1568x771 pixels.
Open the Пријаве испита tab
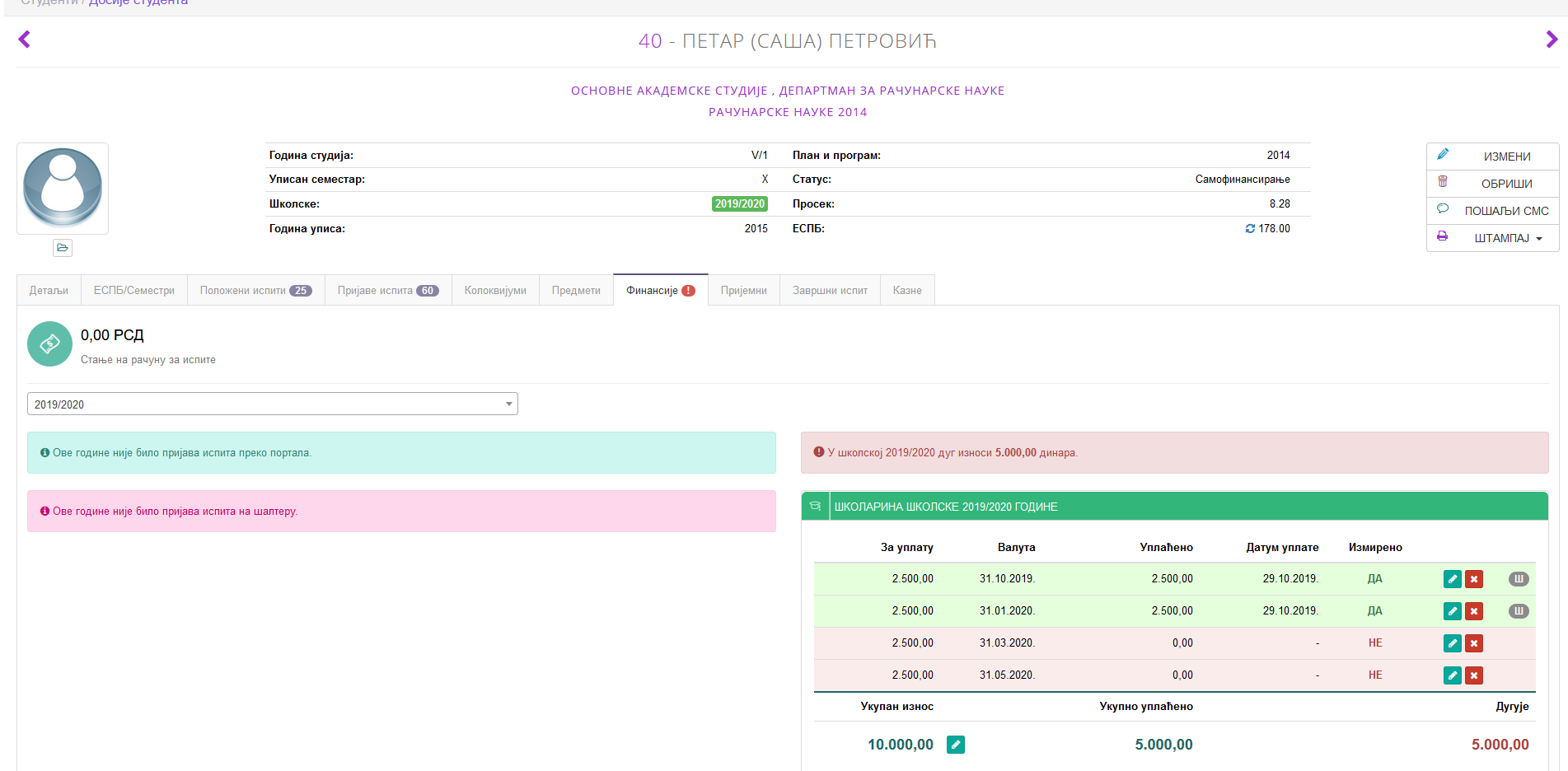pyautogui.click(x=387, y=291)
